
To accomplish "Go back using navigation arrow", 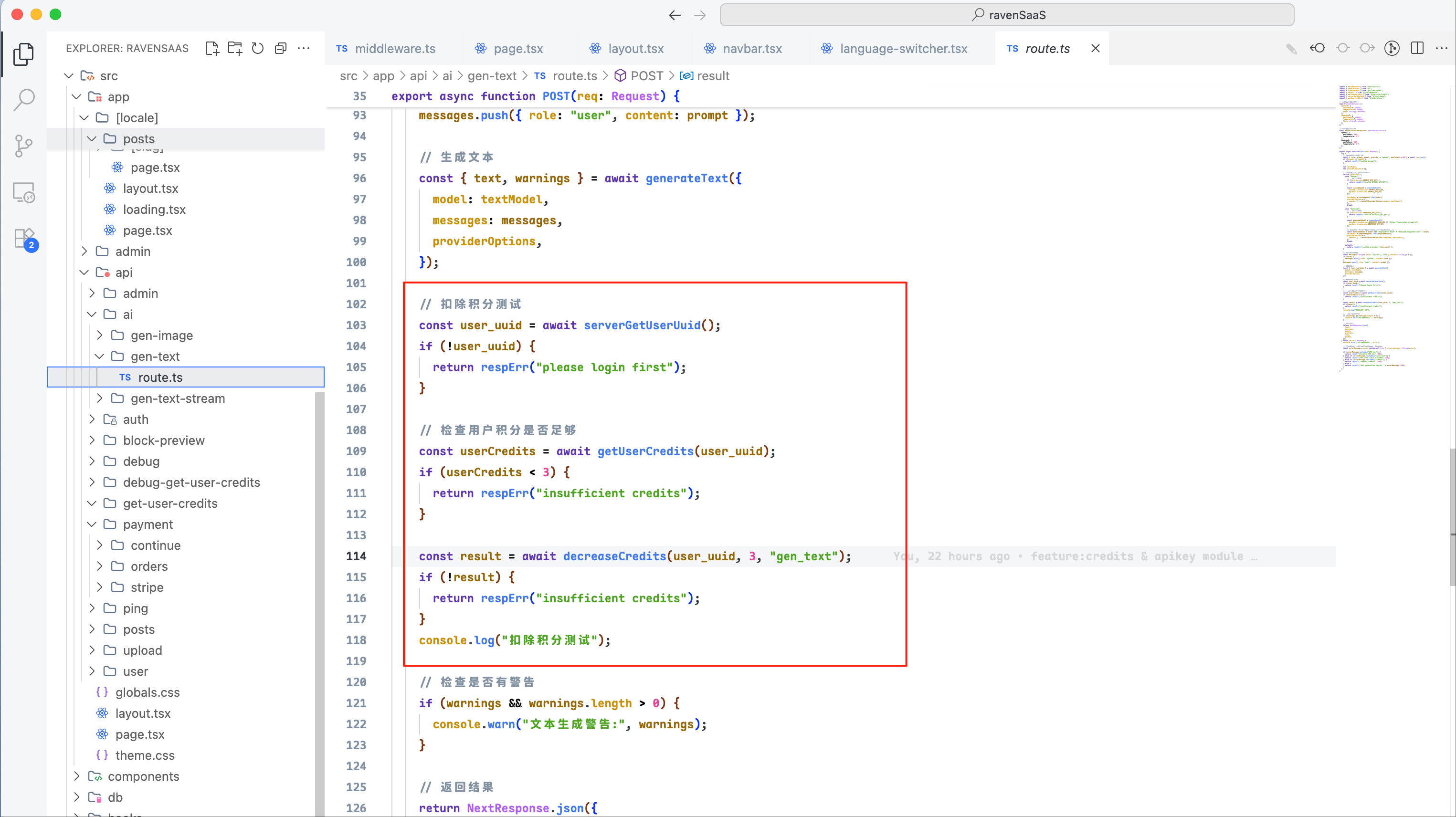I will (675, 15).
